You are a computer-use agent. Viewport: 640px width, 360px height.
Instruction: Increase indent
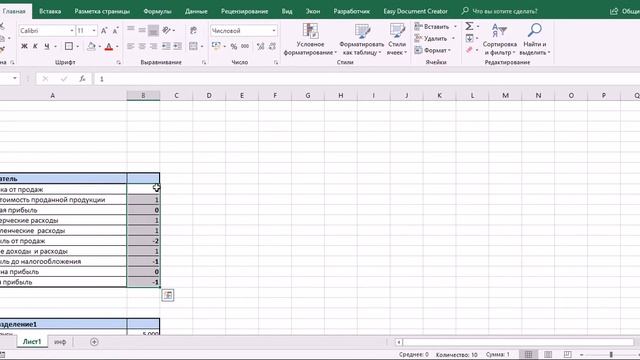(x=178, y=47)
